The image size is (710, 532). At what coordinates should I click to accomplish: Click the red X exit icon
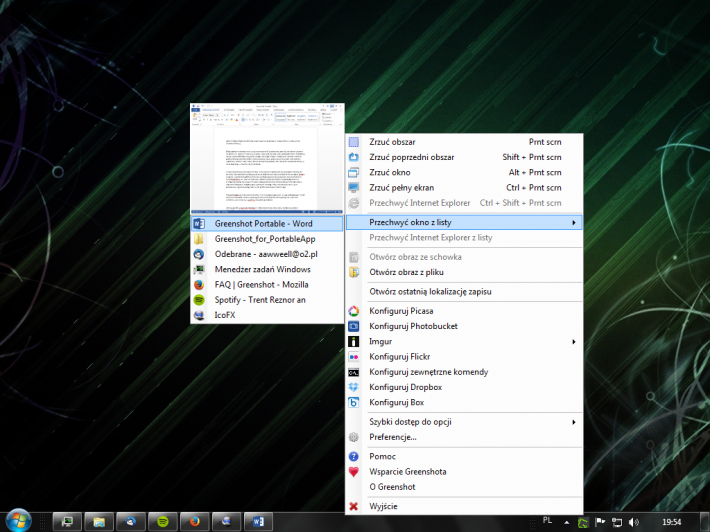(354, 507)
